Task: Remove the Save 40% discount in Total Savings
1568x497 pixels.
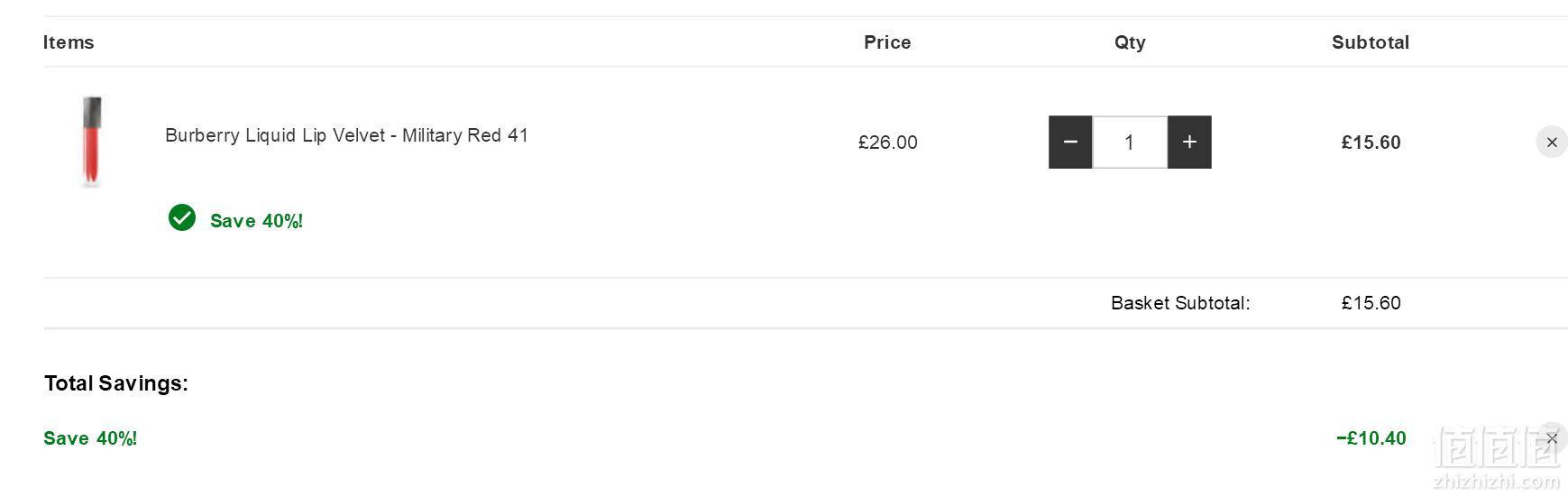Action: (1552, 438)
